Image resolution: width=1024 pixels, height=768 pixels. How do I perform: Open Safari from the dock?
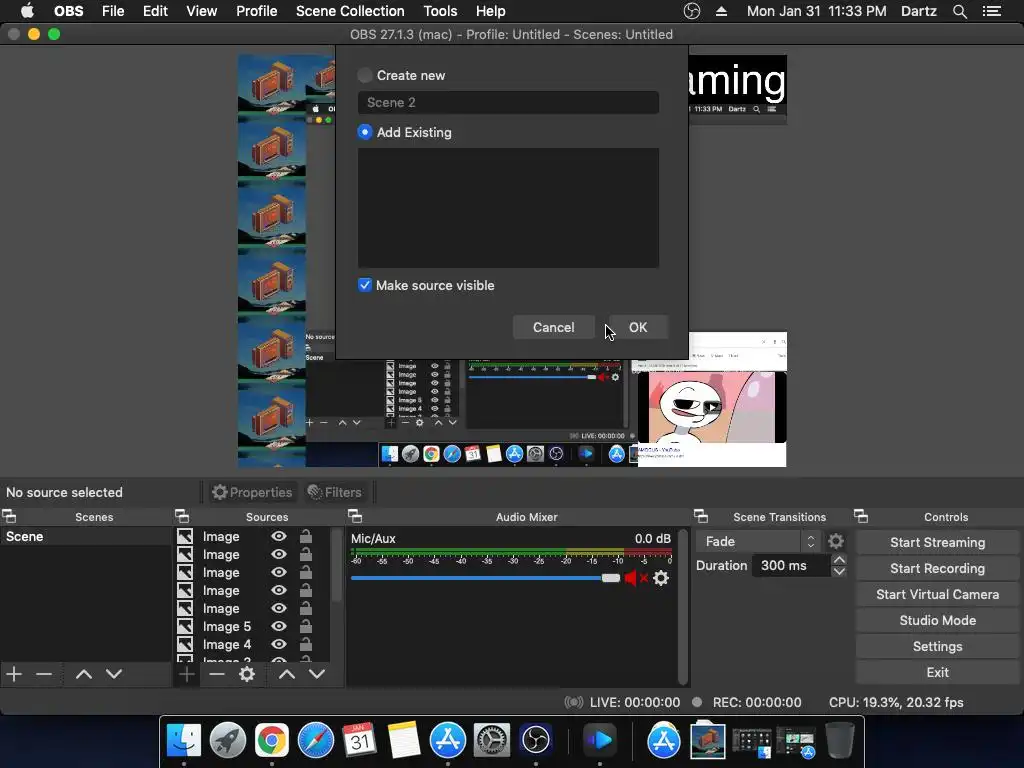(x=316, y=740)
